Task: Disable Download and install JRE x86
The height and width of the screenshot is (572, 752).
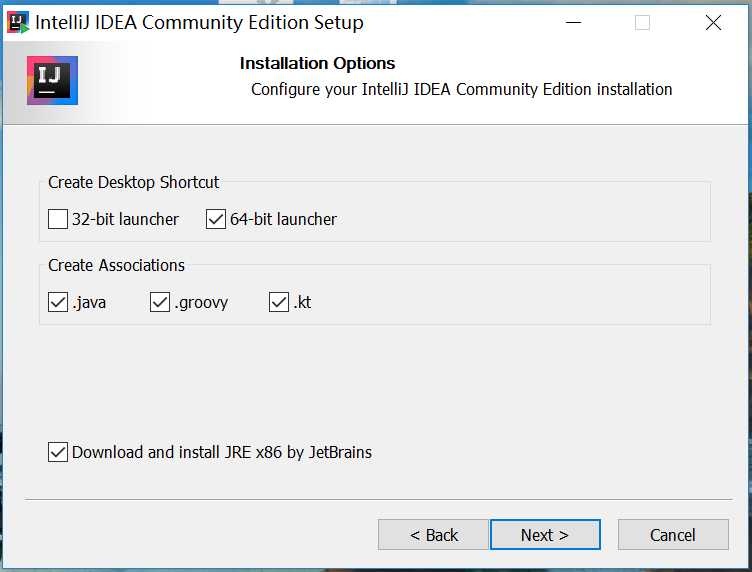Action: 58,452
